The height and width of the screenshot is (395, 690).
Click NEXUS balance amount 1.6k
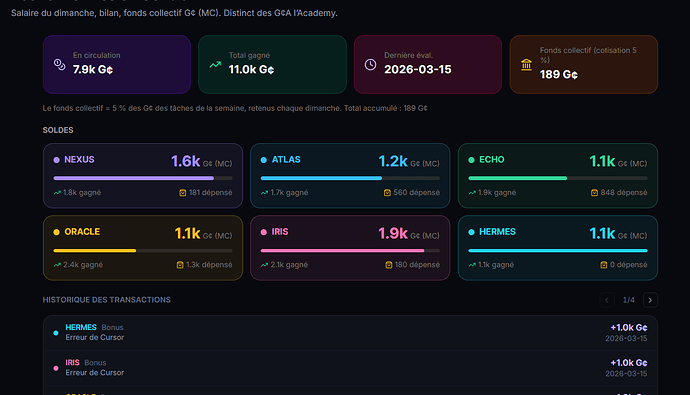tap(186, 161)
